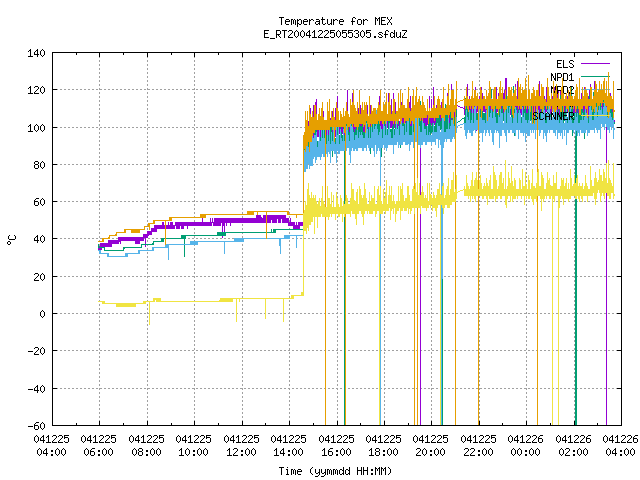The image size is (640, 480).
Task: Click the y-axis tick label '20'
Action: coord(39,277)
